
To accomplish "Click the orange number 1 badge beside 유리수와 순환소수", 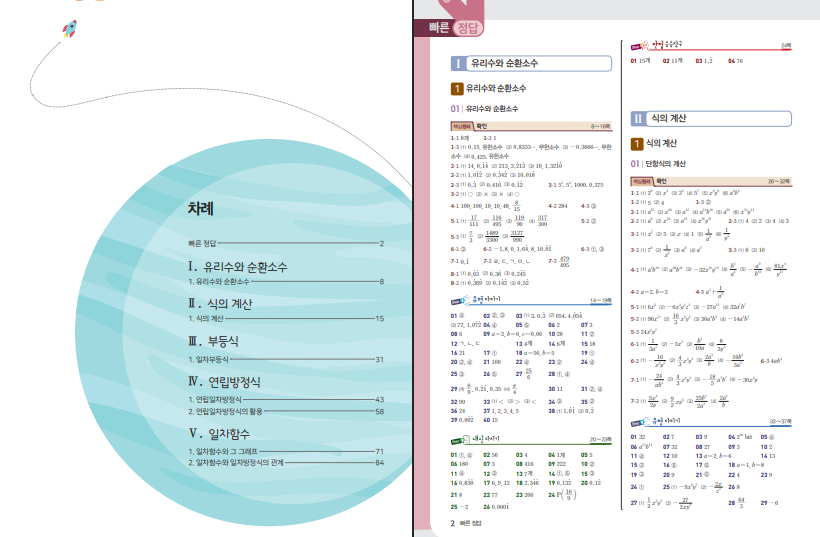I will pos(457,89).
